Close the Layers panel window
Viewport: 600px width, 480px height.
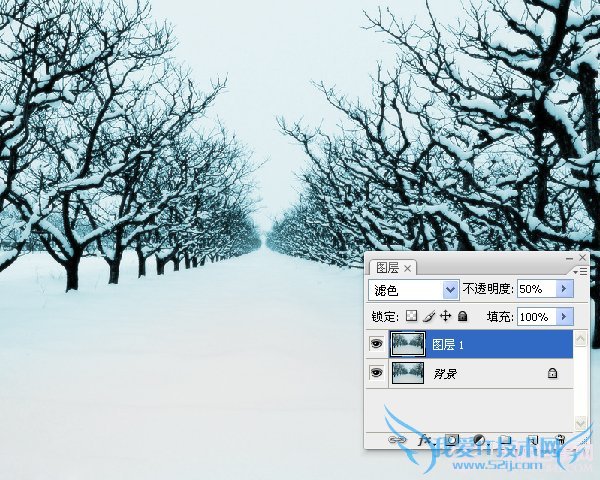[x=582, y=258]
